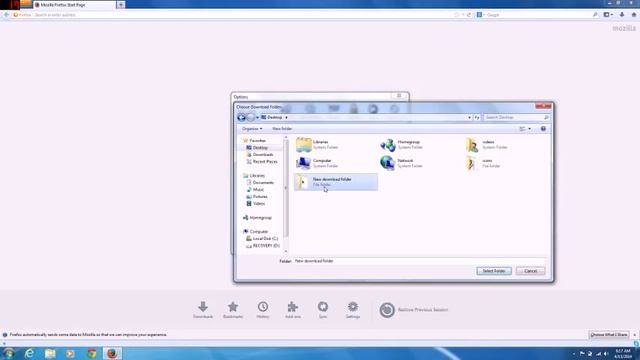Go back in the folder dialog
This screenshot has height=360, width=640.
pos(242,118)
